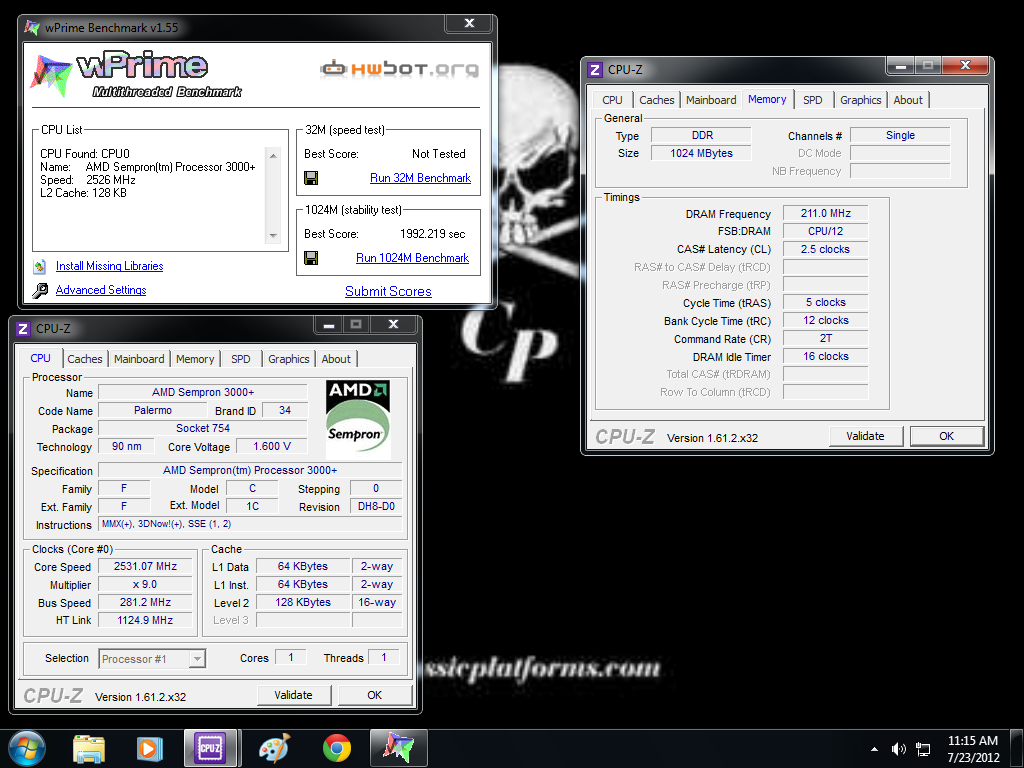Show hidden tray icons arrow

click(874, 749)
